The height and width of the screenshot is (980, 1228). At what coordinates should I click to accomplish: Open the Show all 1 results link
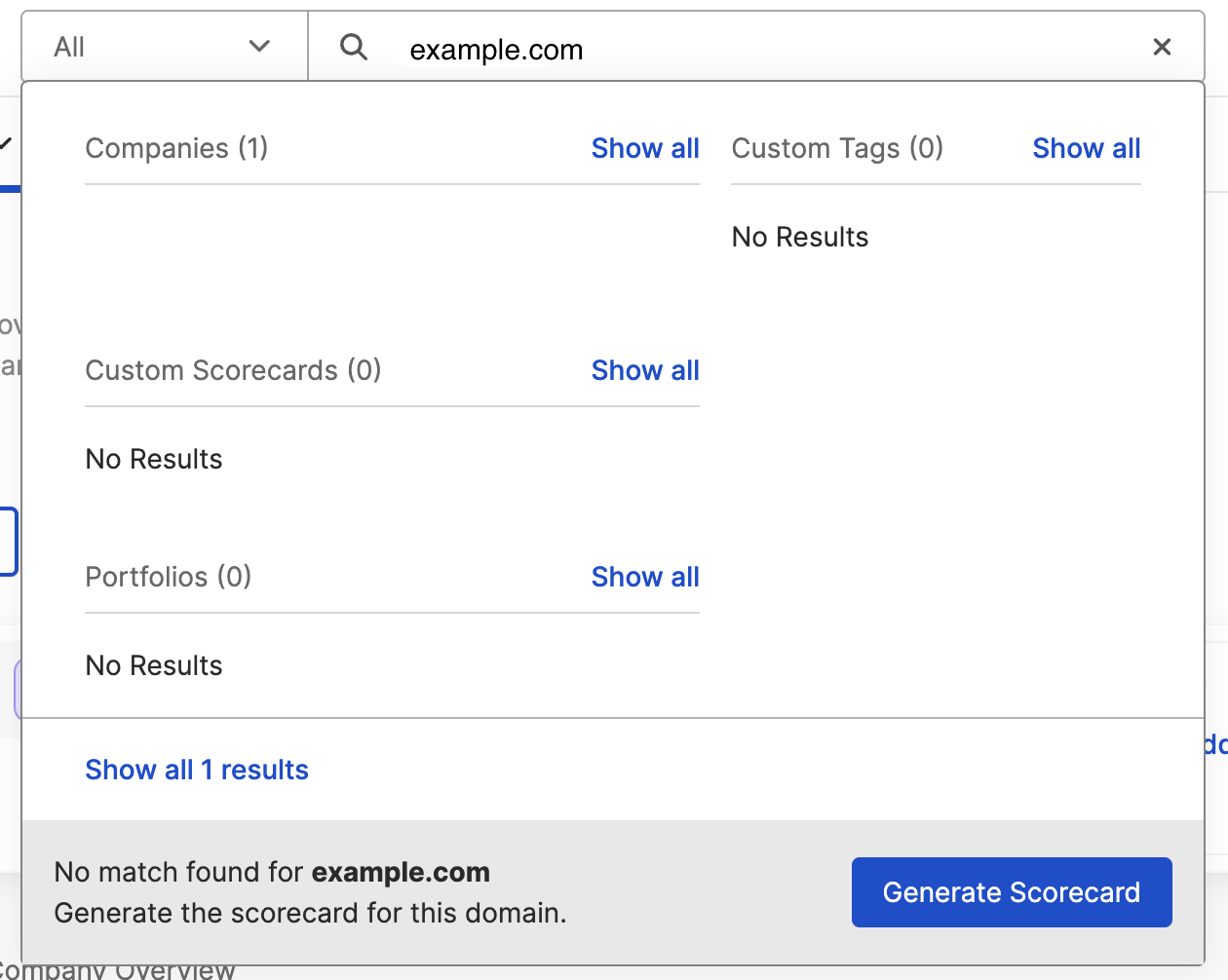click(197, 770)
